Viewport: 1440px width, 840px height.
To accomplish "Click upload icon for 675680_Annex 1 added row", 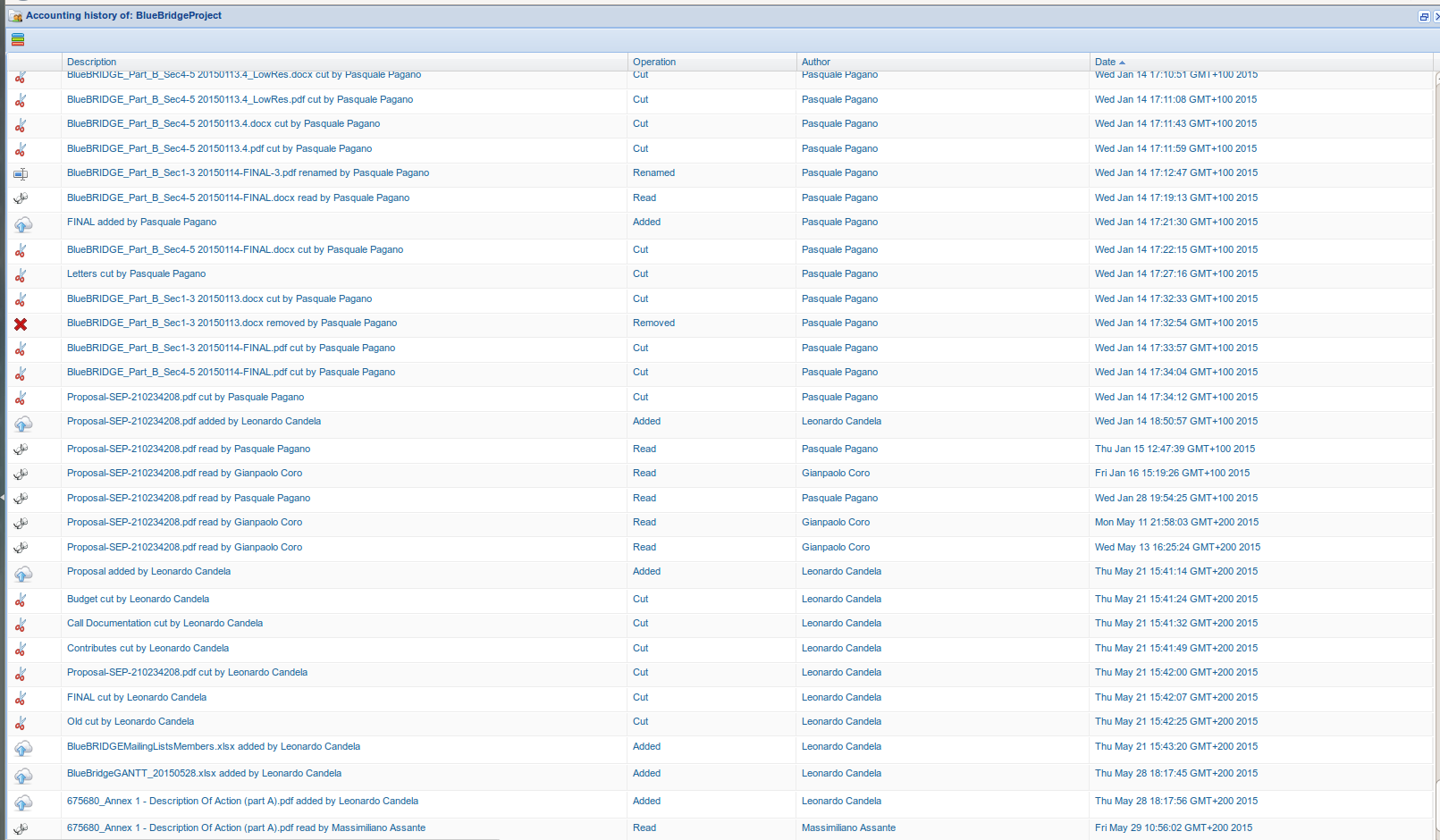I will (x=23, y=804).
